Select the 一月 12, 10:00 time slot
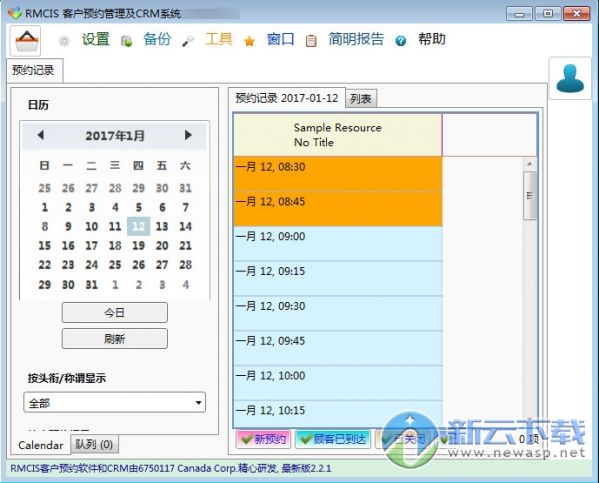 [338, 383]
